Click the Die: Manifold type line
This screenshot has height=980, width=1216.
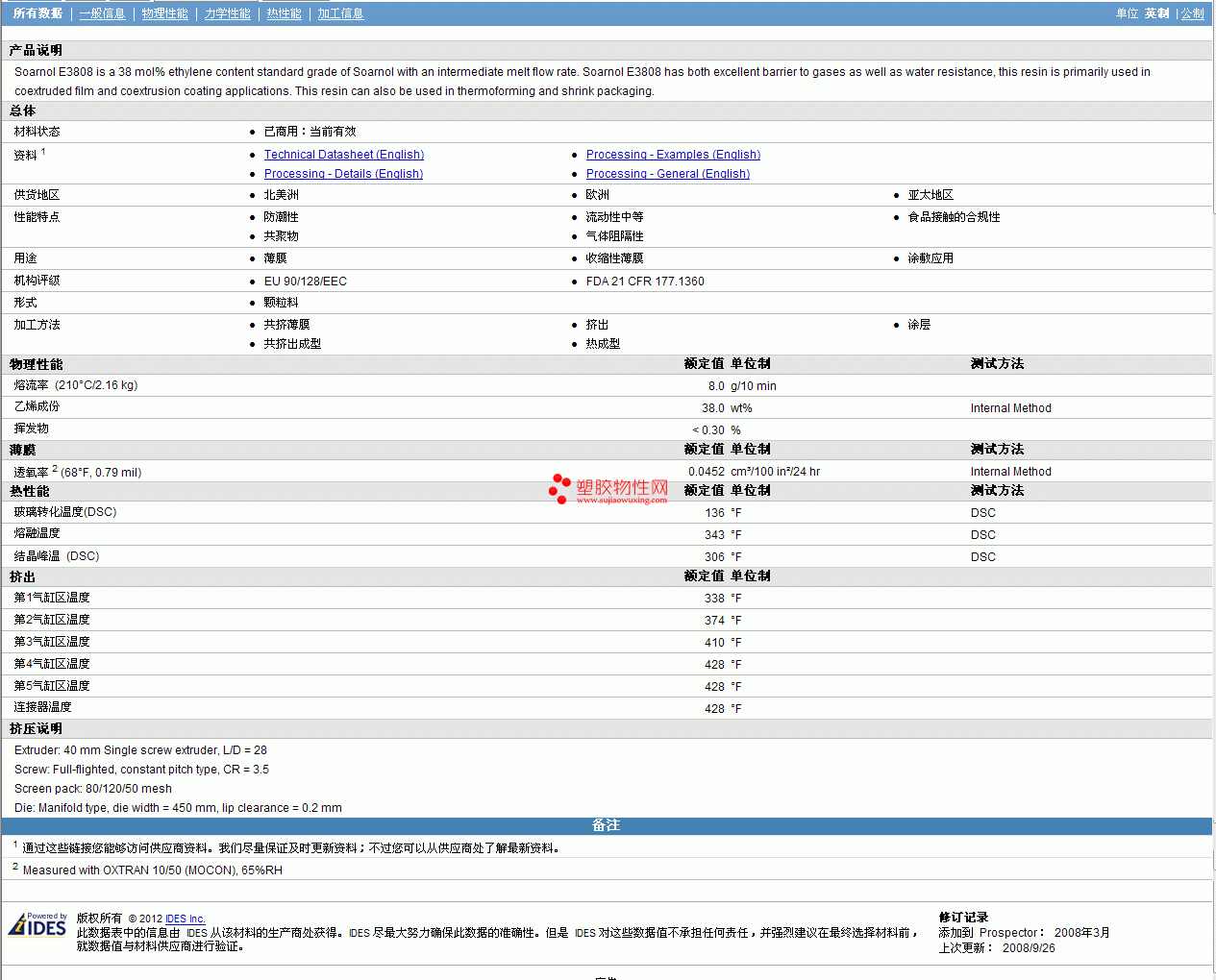(x=178, y=808)
